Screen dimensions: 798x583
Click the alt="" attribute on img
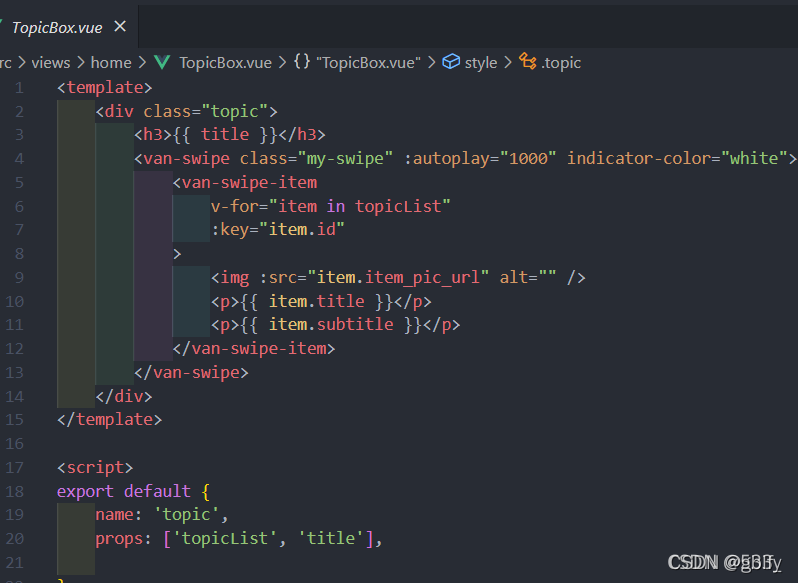[528, 277]
